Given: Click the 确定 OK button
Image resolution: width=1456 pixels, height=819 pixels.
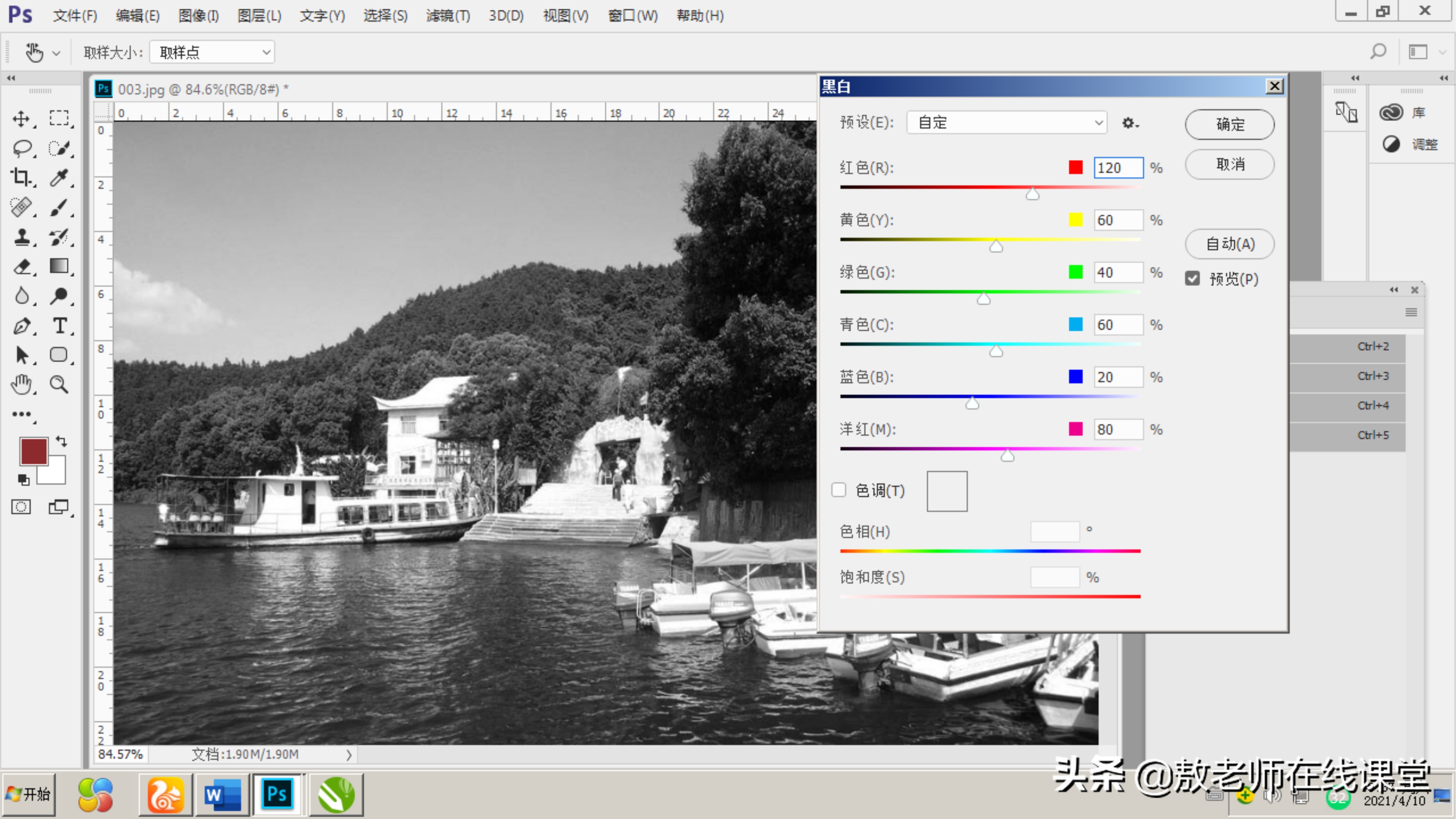Looking at the screenshot, I should [x=1229, y=124].
